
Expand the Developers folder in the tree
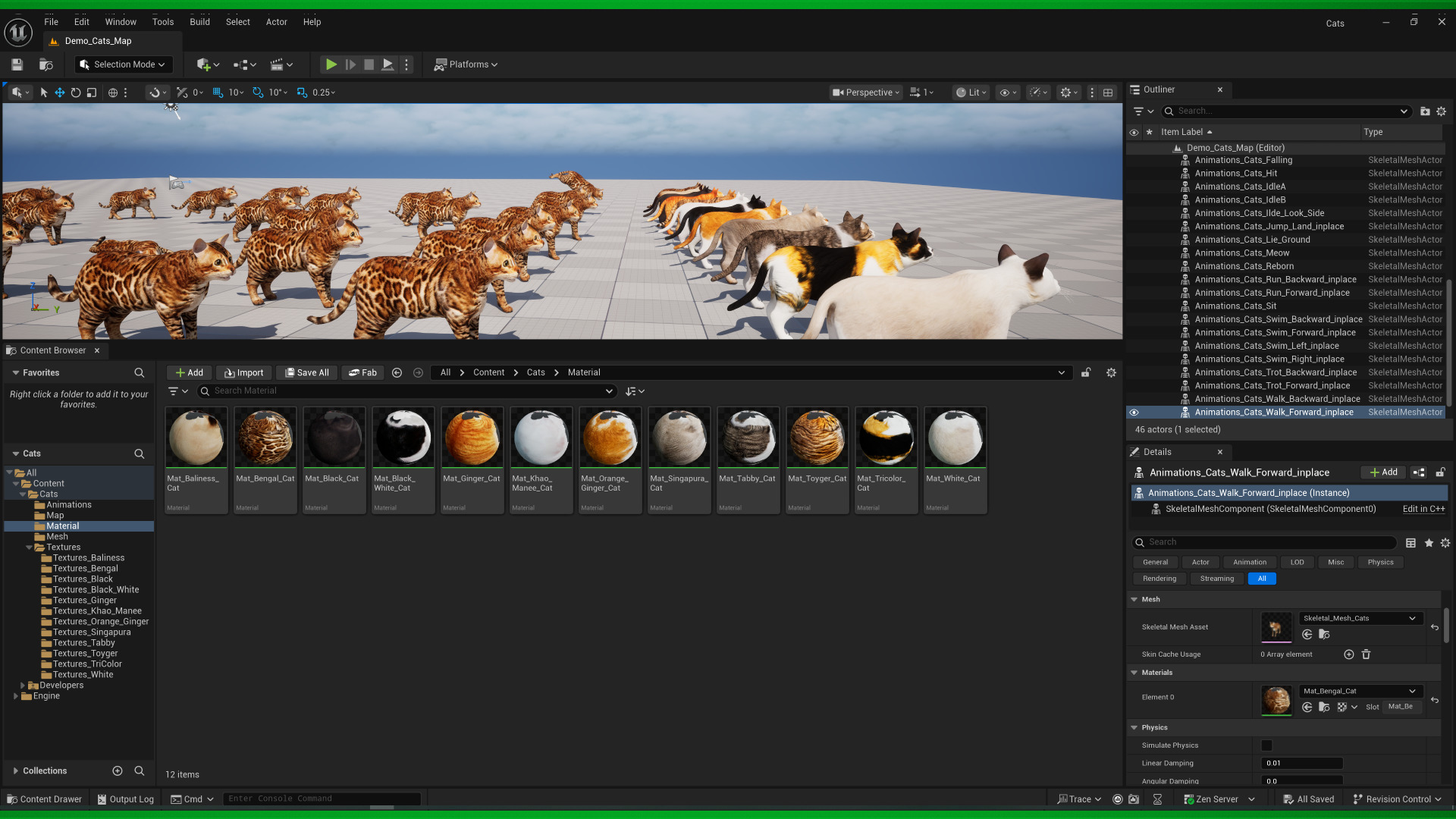[23, 686]
